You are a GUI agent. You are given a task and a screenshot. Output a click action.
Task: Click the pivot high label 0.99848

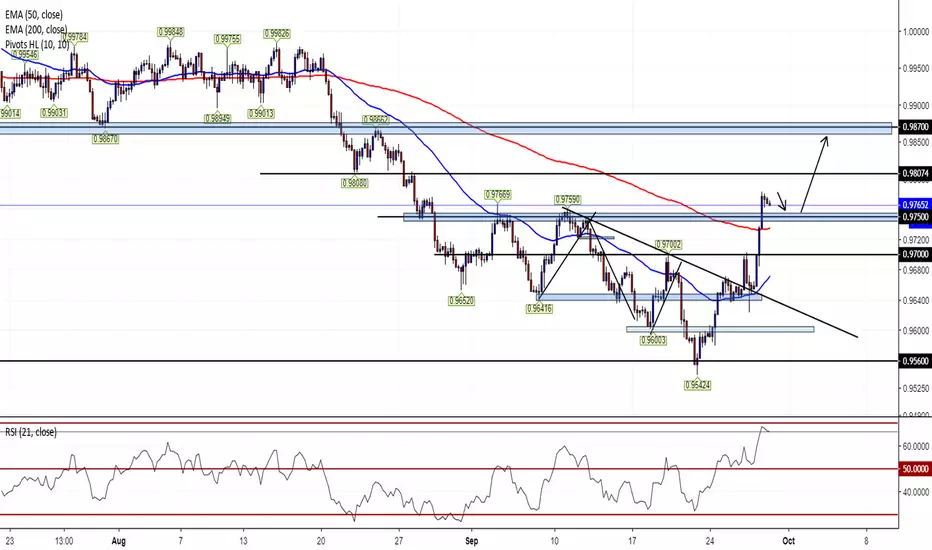171,32
